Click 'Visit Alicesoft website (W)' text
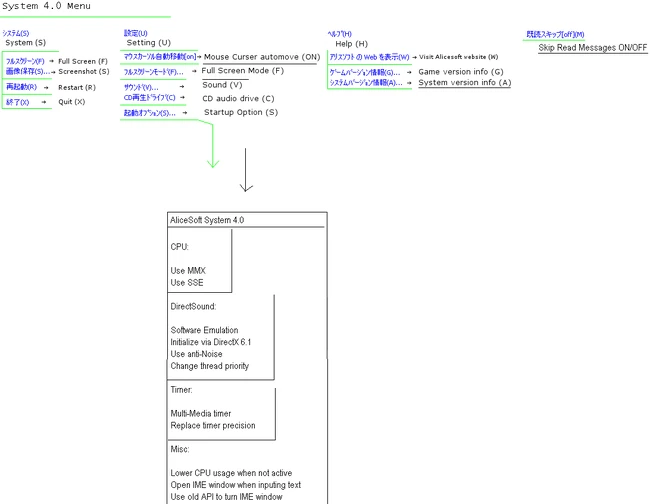This screenshot has height=504, width=650. coord(458,57)
